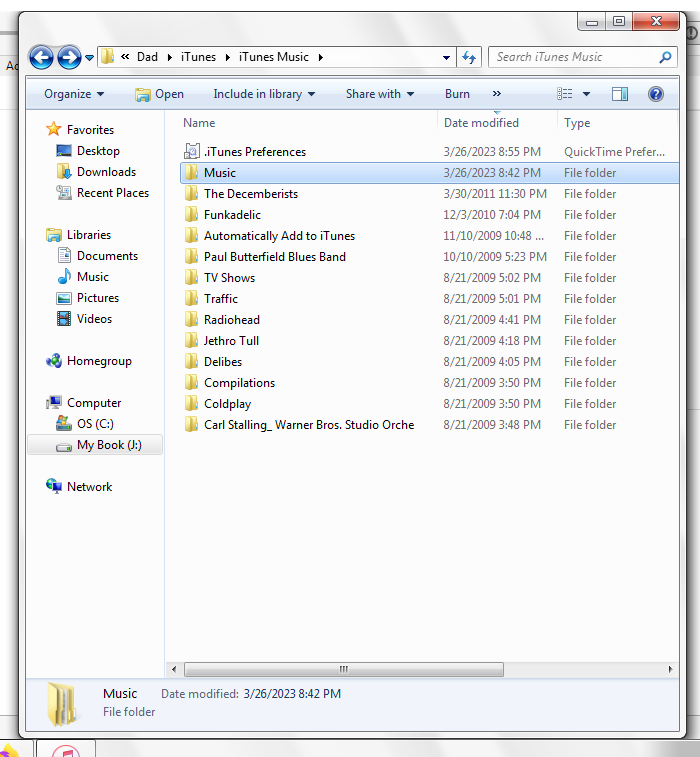
Task: Select Dad in the address breadcrumb
Action: pyautogui.click(x=147, y=57)
